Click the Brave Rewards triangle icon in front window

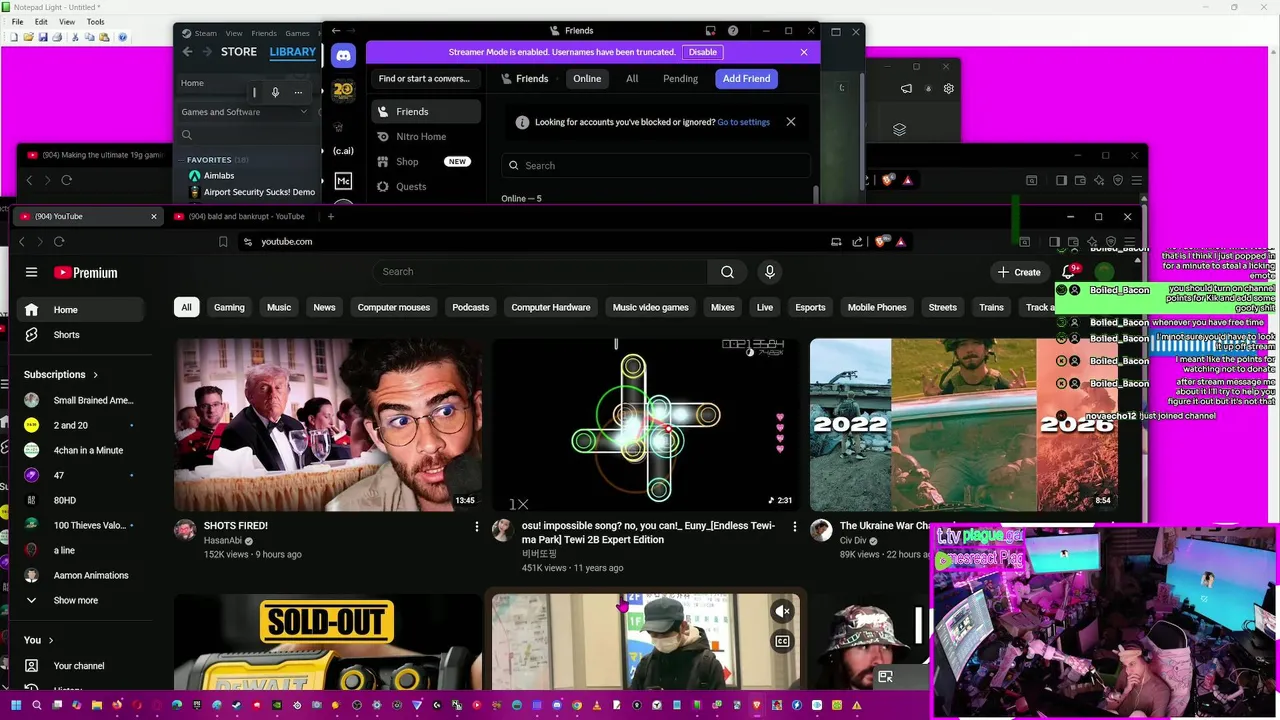901,241
